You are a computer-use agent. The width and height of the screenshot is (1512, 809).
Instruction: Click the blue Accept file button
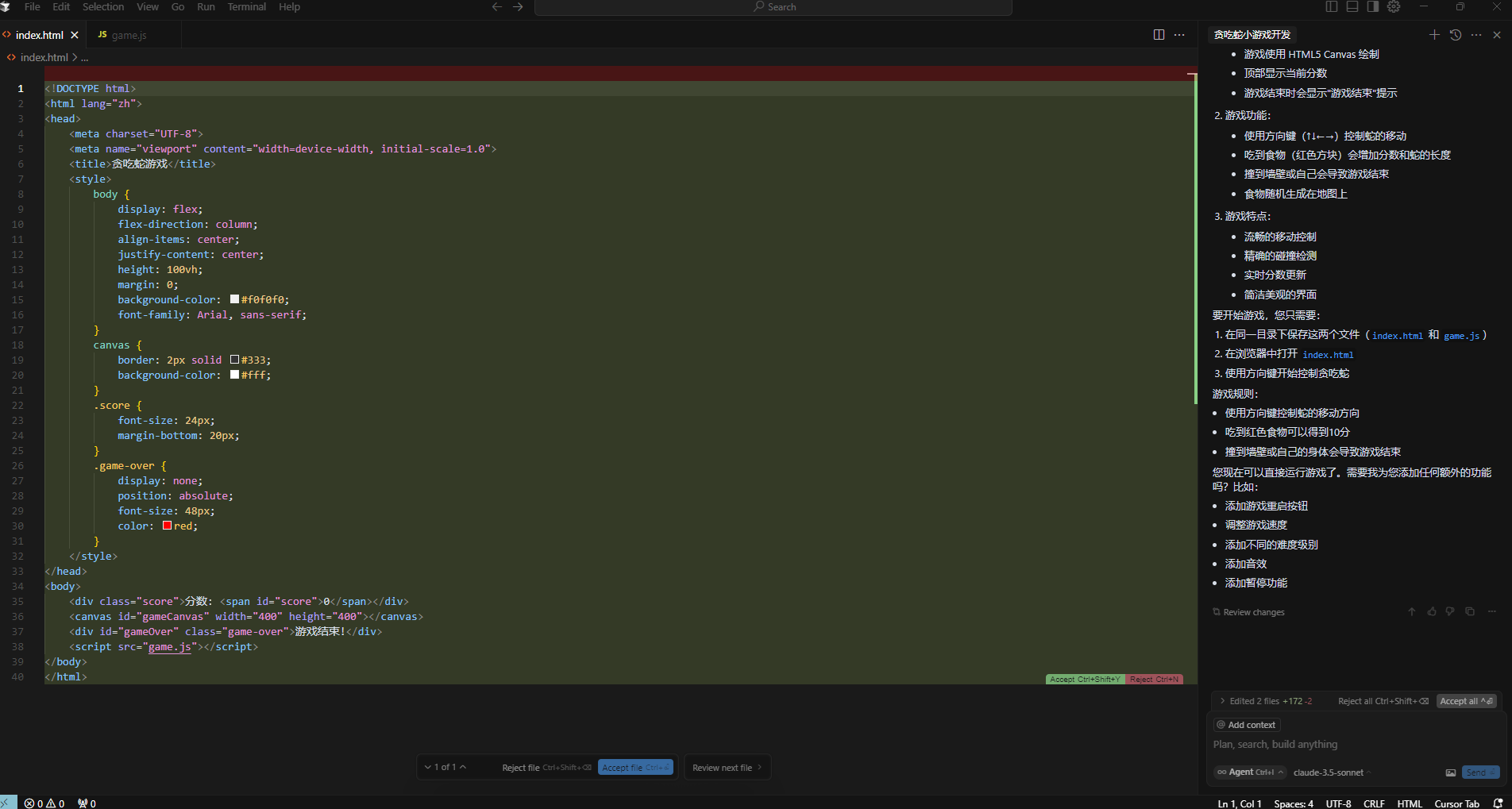635,768
